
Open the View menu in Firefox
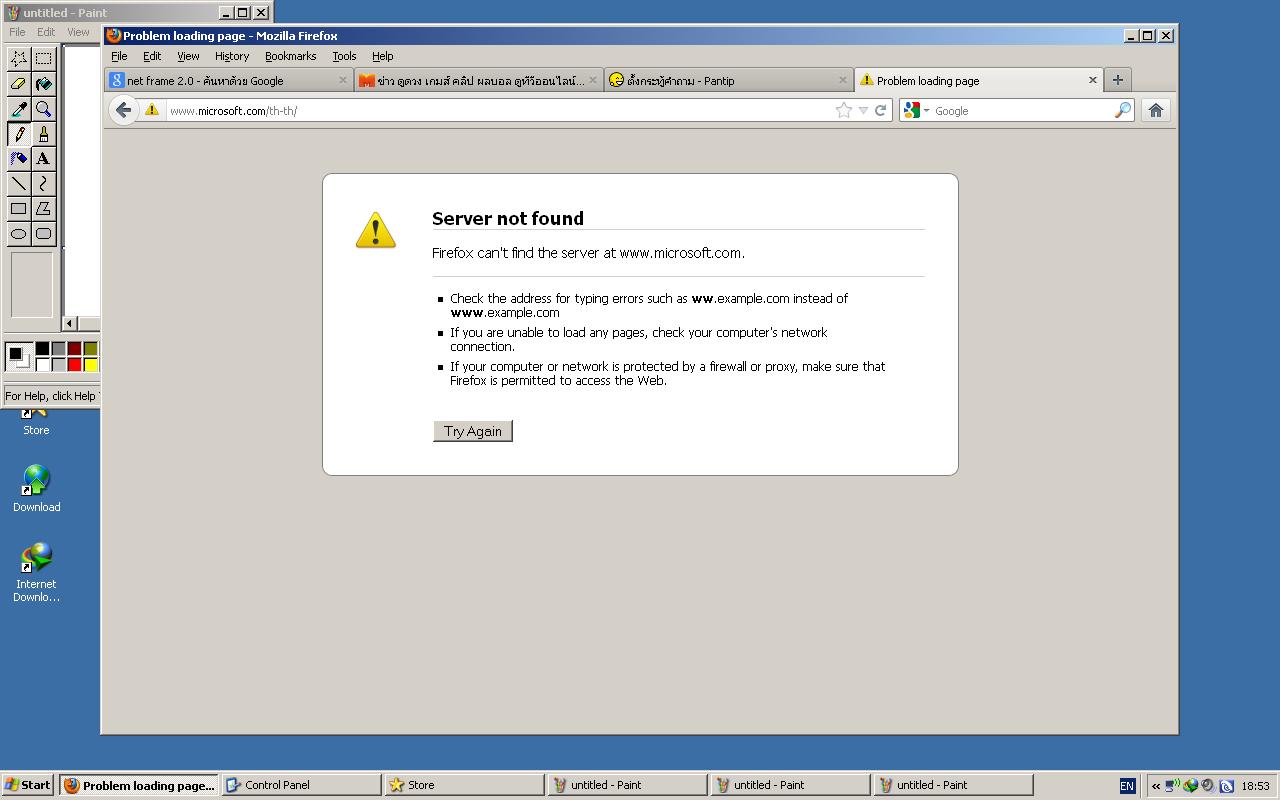[x=188, y=56]
